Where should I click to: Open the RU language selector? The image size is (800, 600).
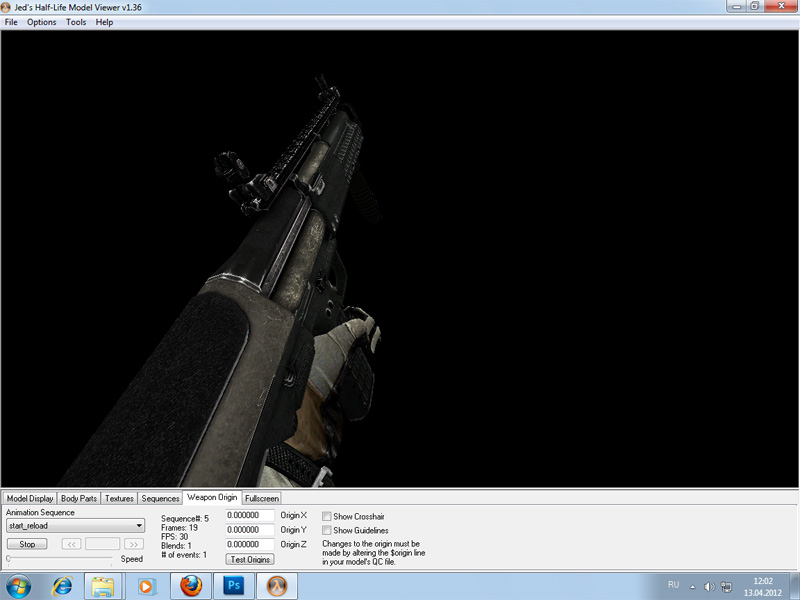pyautogui.click(x=673, y=584)
